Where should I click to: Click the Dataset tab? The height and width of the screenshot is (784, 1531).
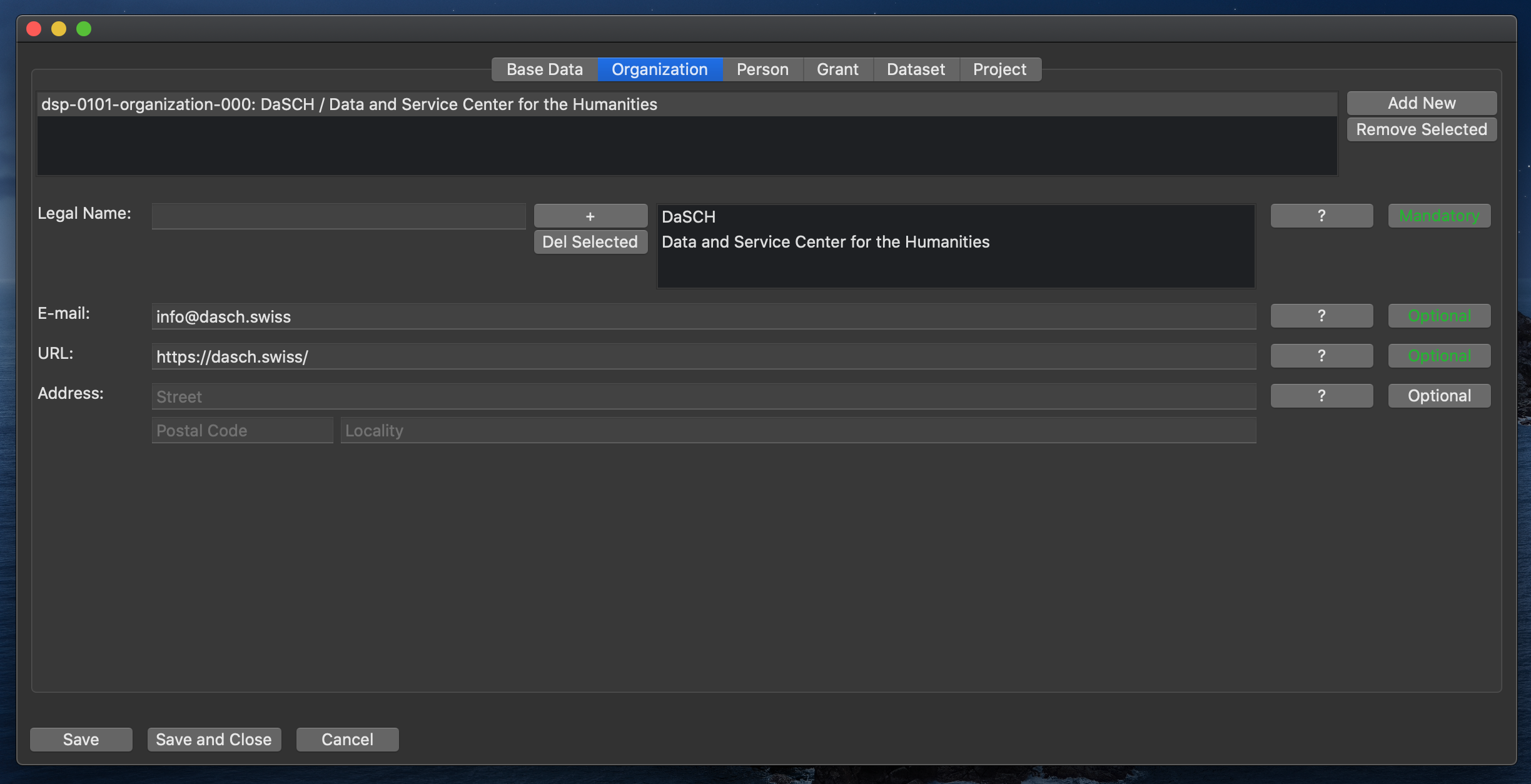tap(916, 69)
